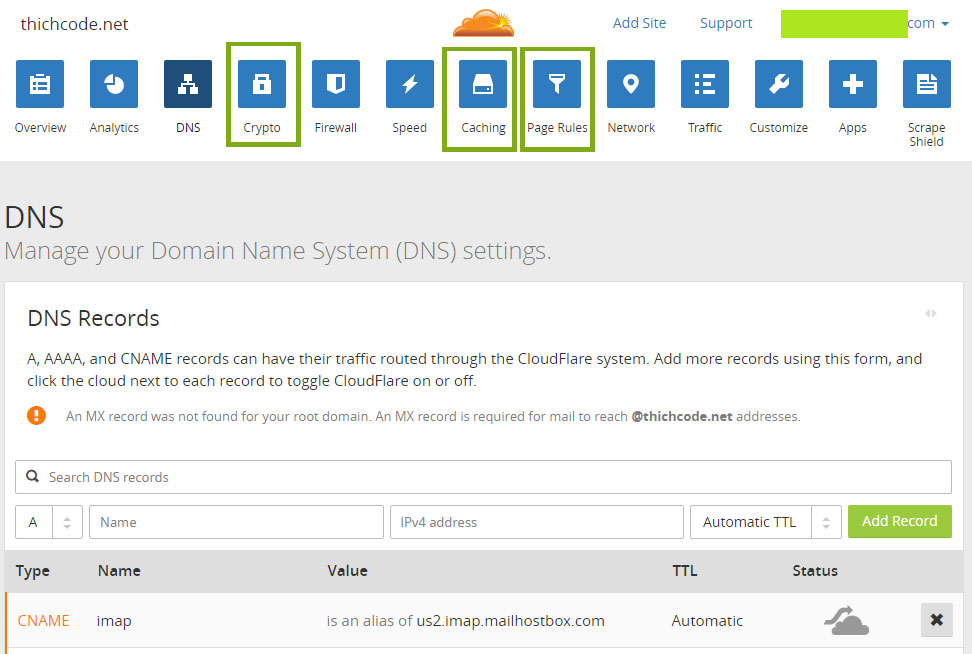Open the Page Rules funnel icon
The image size is (972, 654).
[x=557, y=84]
